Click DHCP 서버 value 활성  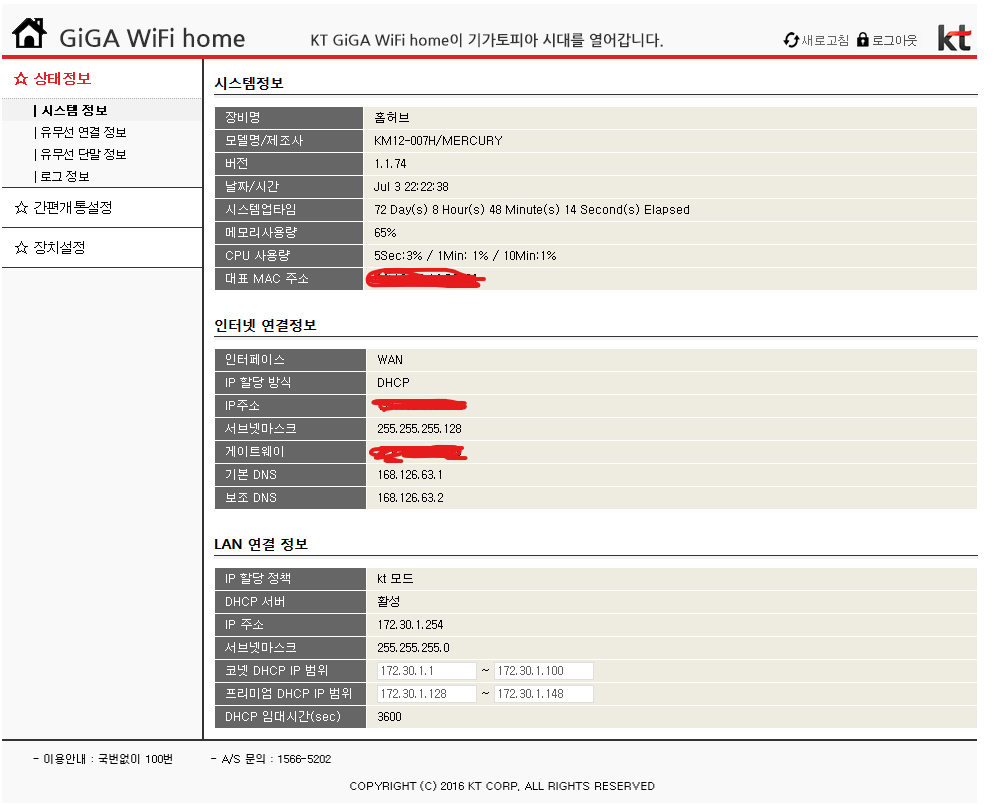point(388,602)
